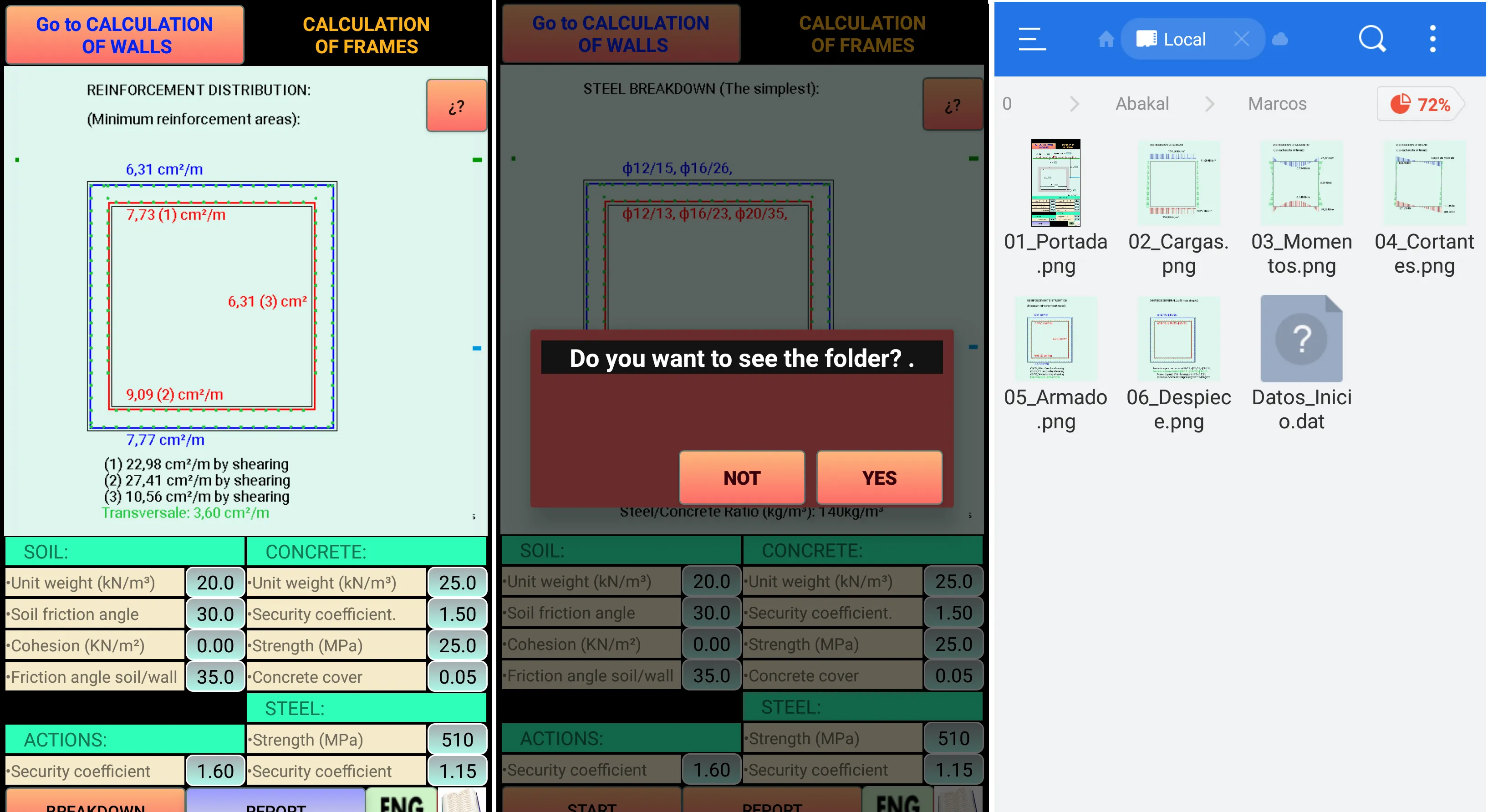1488x812 pixels.
Task: Press YES to view the folder
Action: point(878,478)
